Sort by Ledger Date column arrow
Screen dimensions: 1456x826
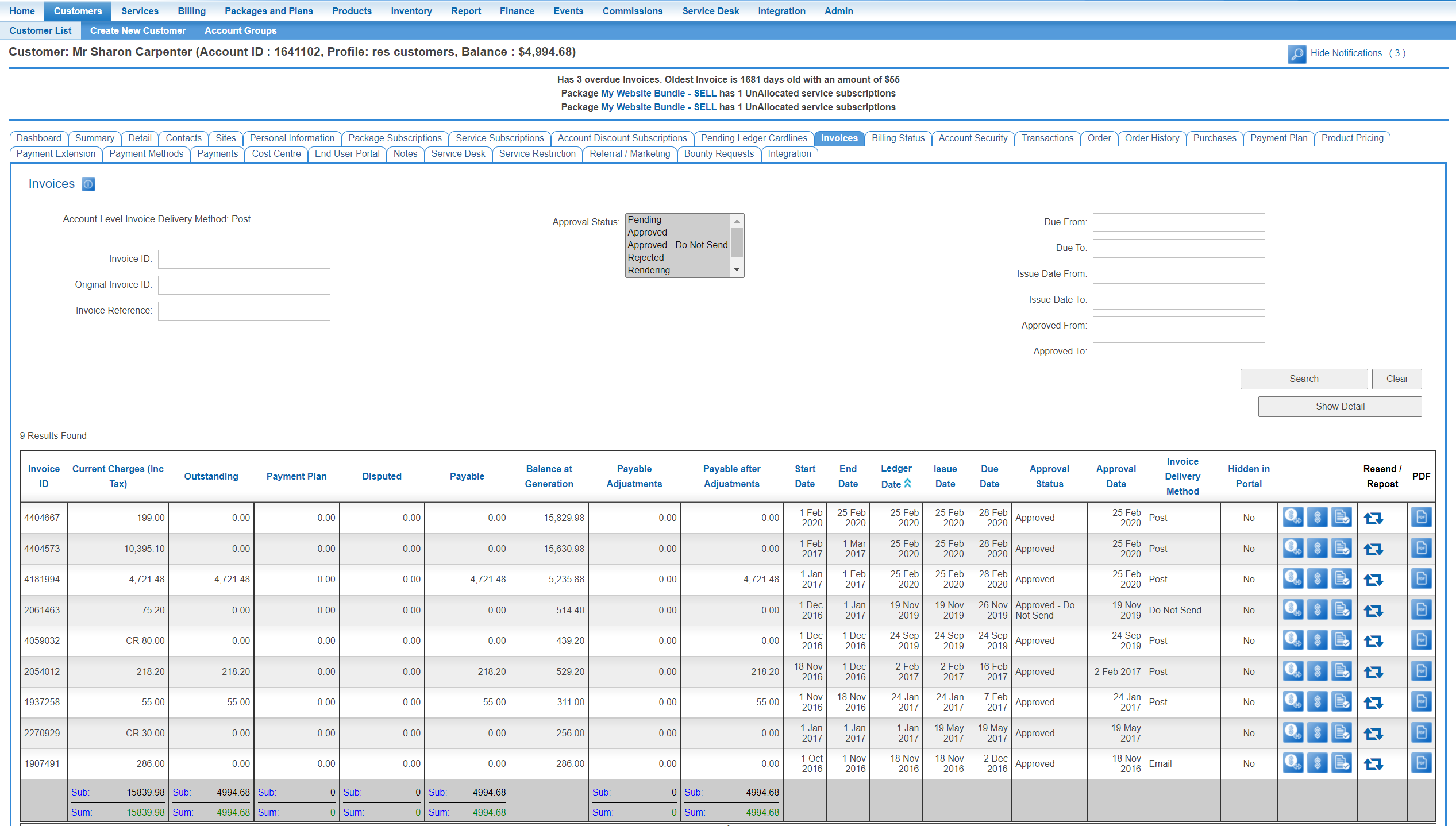click(x=907, y=484)
